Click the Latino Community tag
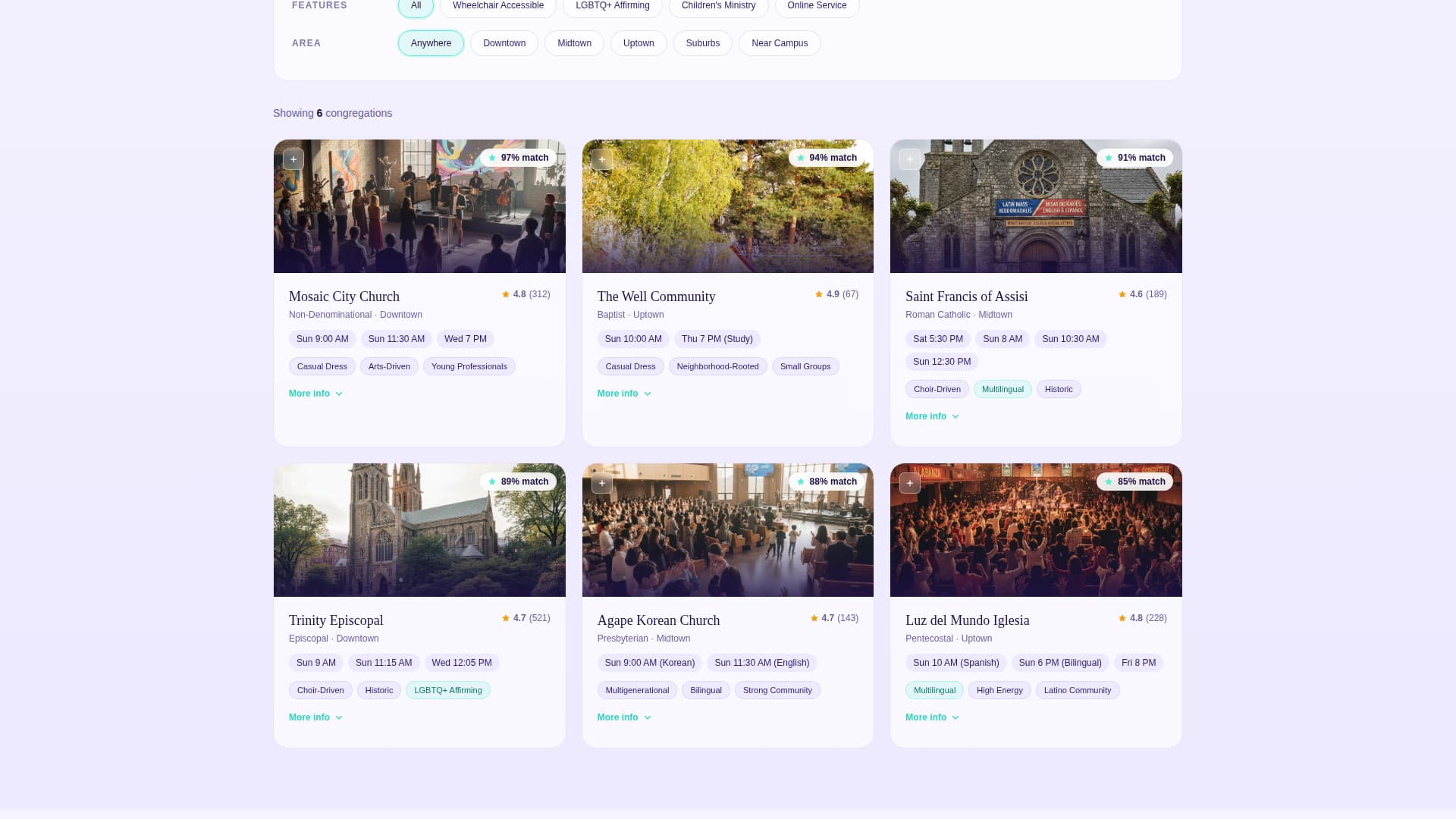The width and height of the screenshot is (1456, 819). click(1078, 690)
